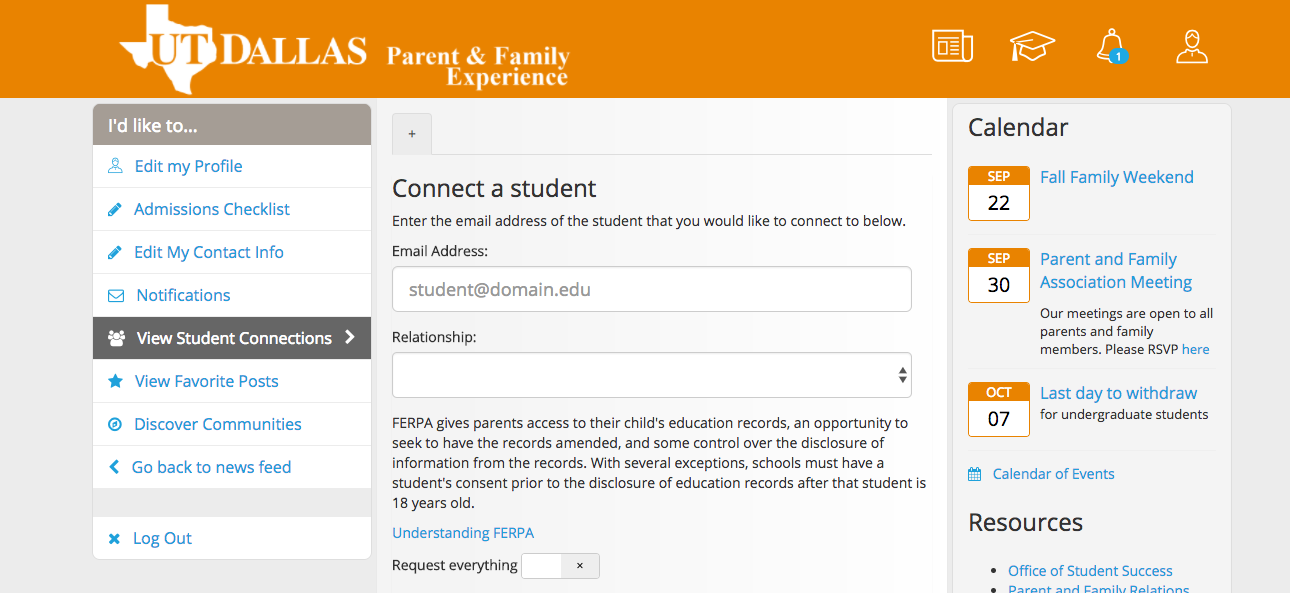Open Notifications in the sidebar menu
The height and width of the screenshot is (593, 1290).
[232, 295]
